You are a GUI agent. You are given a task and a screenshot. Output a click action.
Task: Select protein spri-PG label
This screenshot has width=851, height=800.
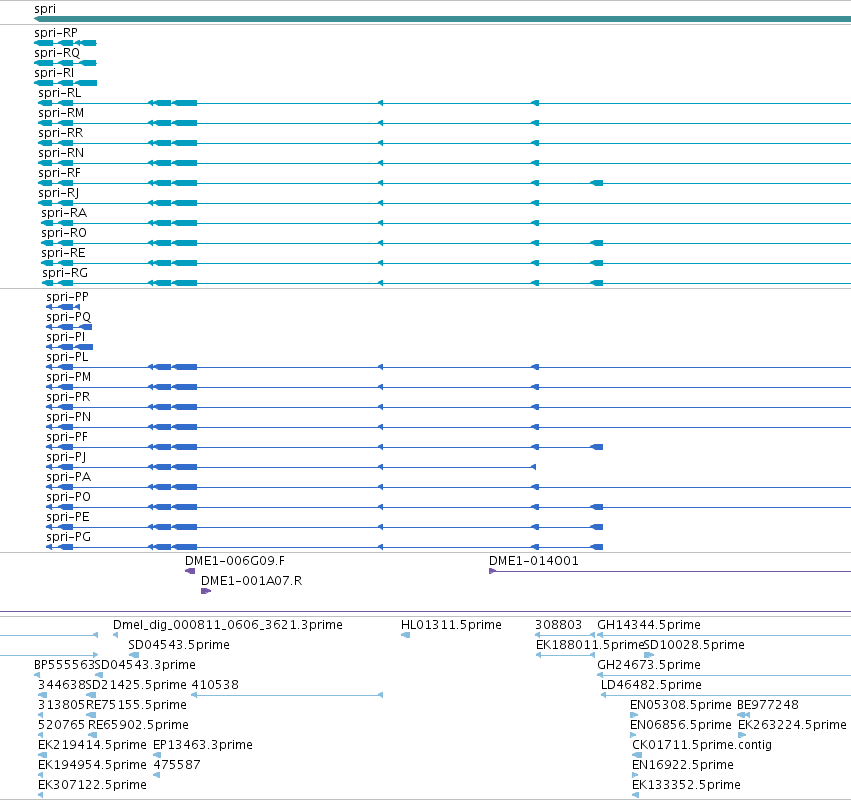pyautogui.click(x=68, y=537)
